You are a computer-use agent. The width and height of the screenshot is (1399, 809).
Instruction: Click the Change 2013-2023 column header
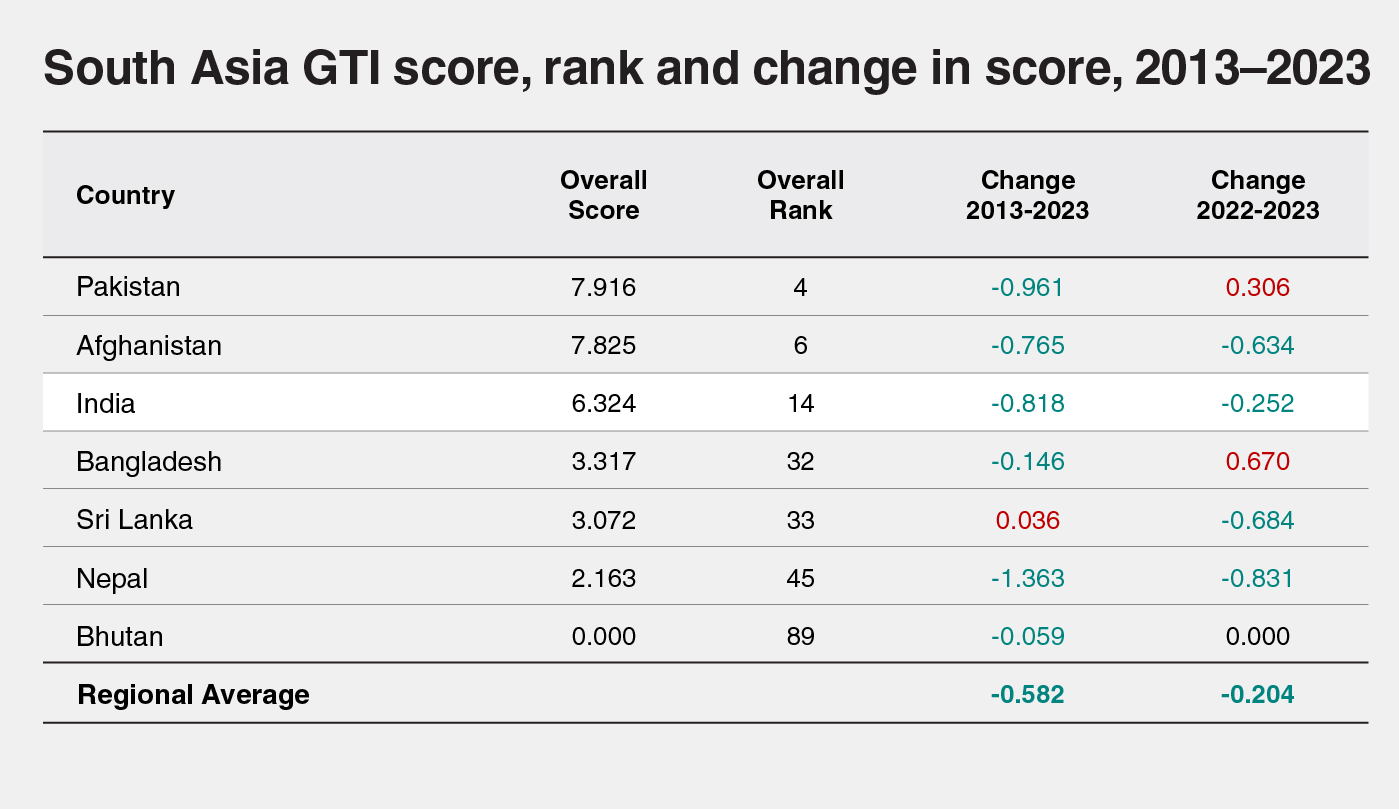pos(1027,195)
